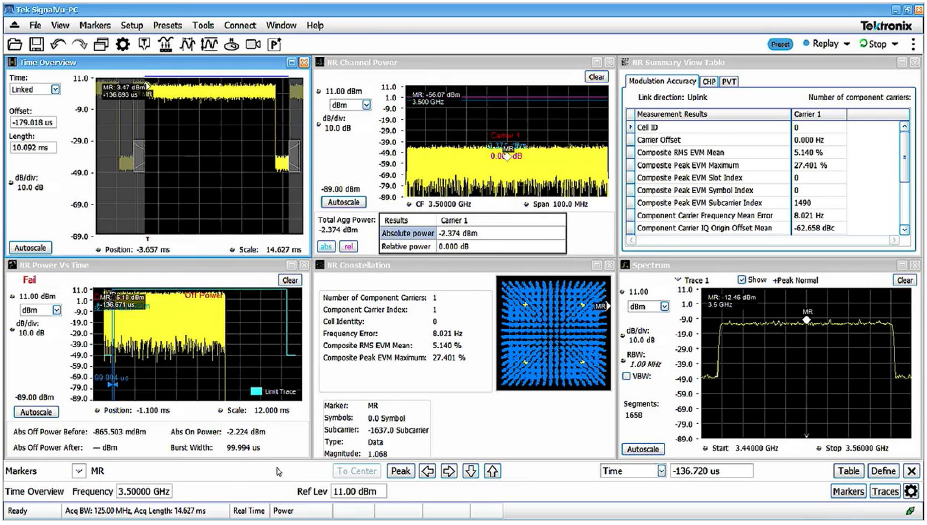Expand the Replay dropdown
927x525 pixels.
846,44
